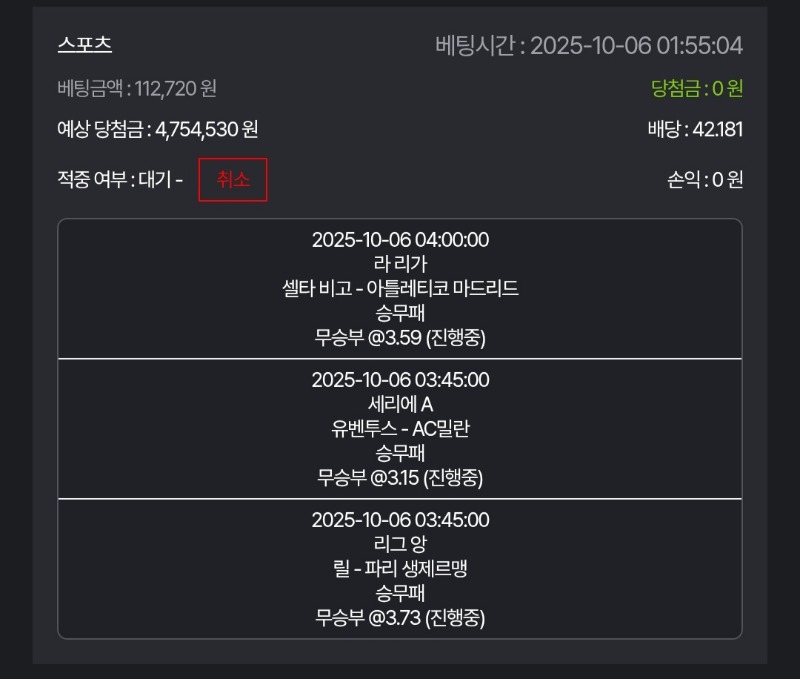Open the underlined 스포츠 heading link

coord(85,45)
